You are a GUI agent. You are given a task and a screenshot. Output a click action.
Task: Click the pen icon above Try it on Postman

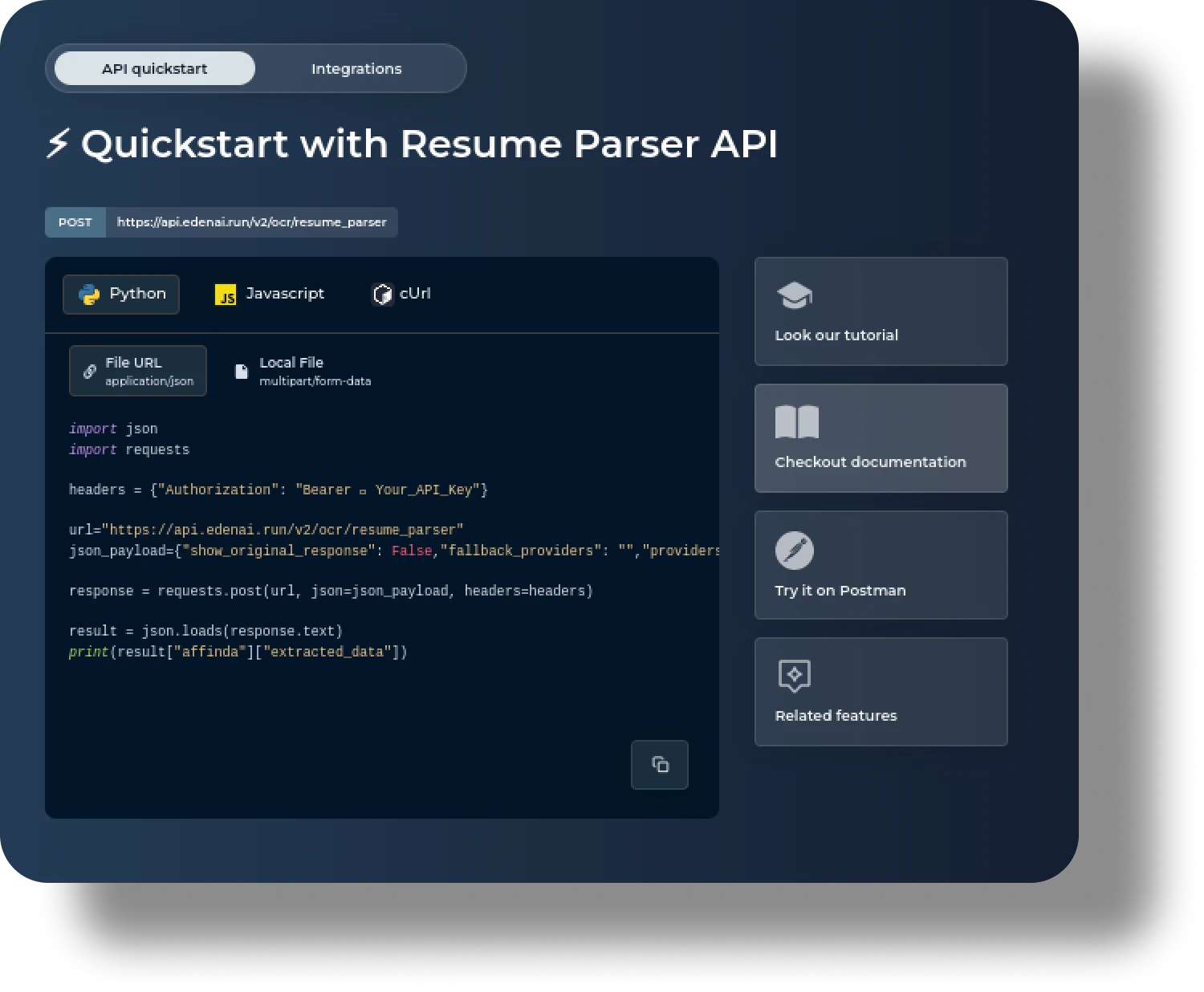pos(794,549)
